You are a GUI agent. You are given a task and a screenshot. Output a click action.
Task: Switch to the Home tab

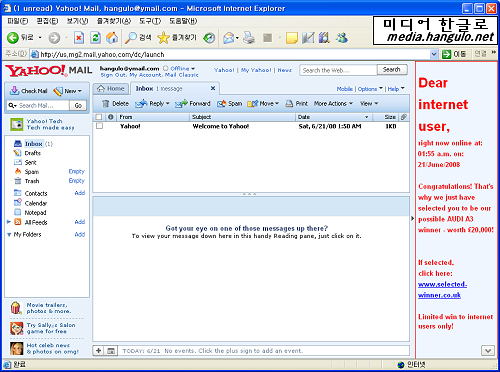point(111,89)
